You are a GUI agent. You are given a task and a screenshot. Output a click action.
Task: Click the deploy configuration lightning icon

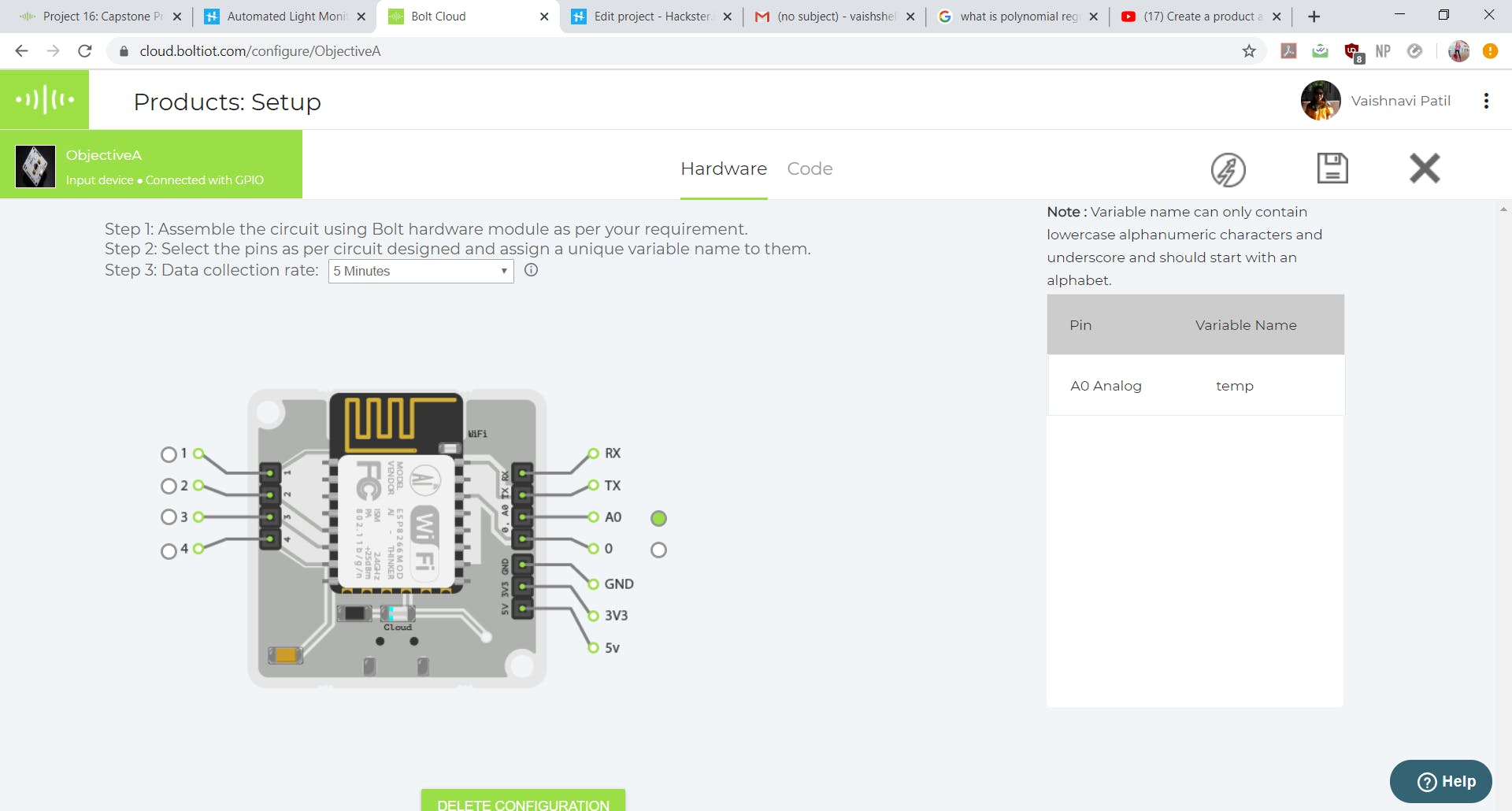click(1228, 169)
